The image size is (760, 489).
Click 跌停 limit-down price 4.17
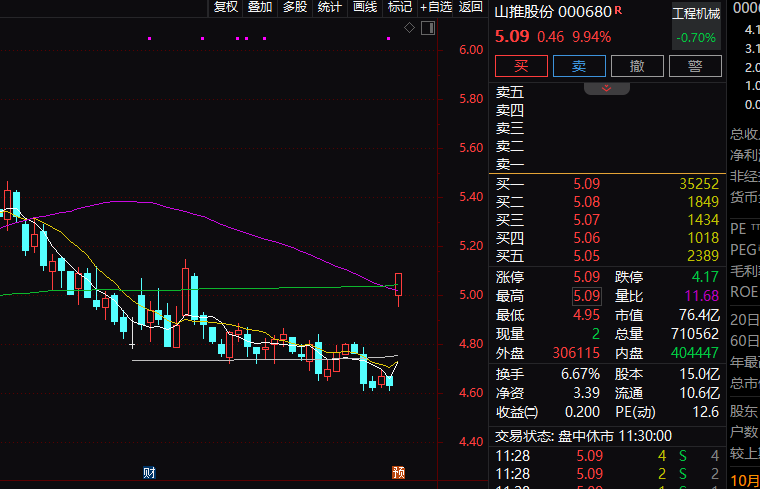pyautogui.click(x=705, y=277)
